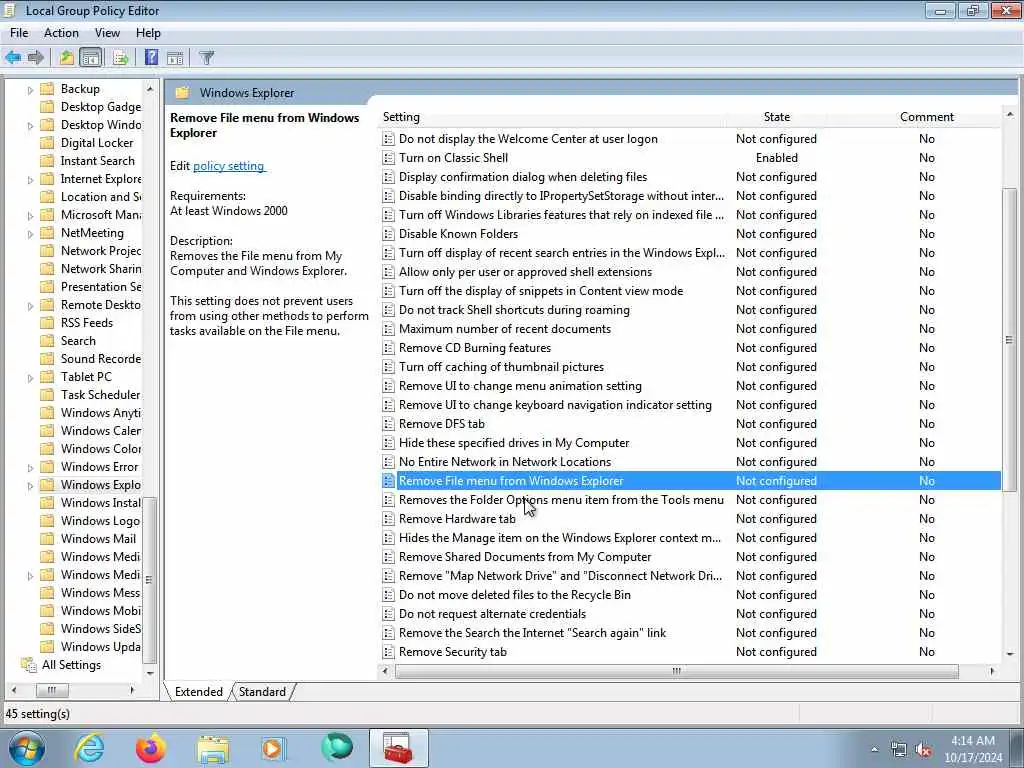The height and width of the screenshot is (768, 1024).
Task: Click the All Settings tree icon
Action: click(x=29, y=665)
